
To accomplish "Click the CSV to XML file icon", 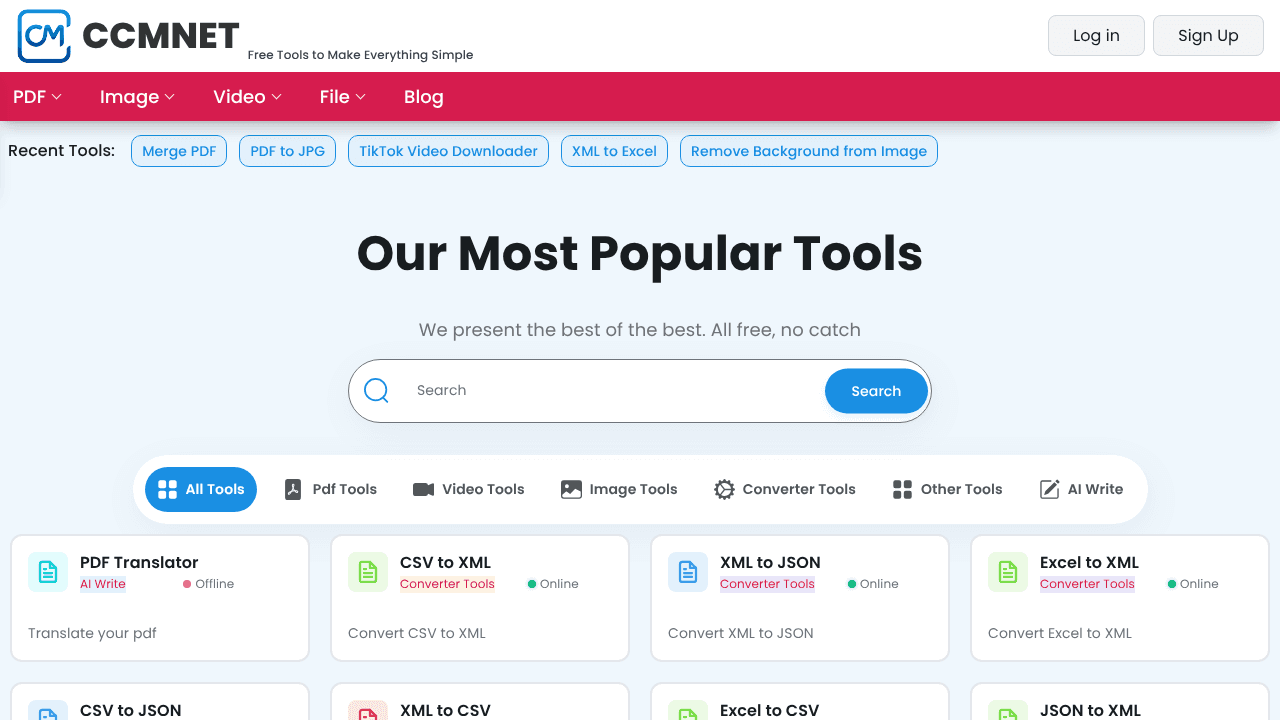I will [368, 572].
